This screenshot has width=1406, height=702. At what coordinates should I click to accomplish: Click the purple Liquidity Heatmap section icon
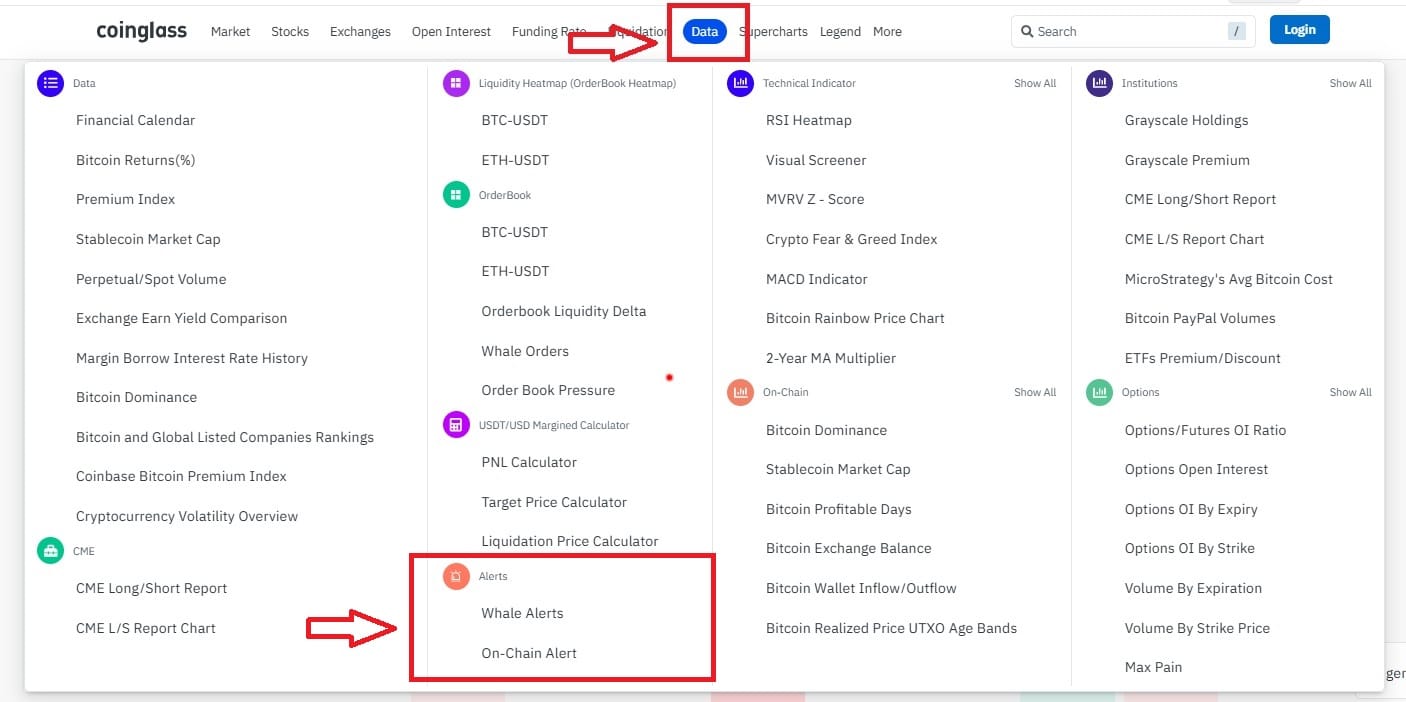[456, 83]
